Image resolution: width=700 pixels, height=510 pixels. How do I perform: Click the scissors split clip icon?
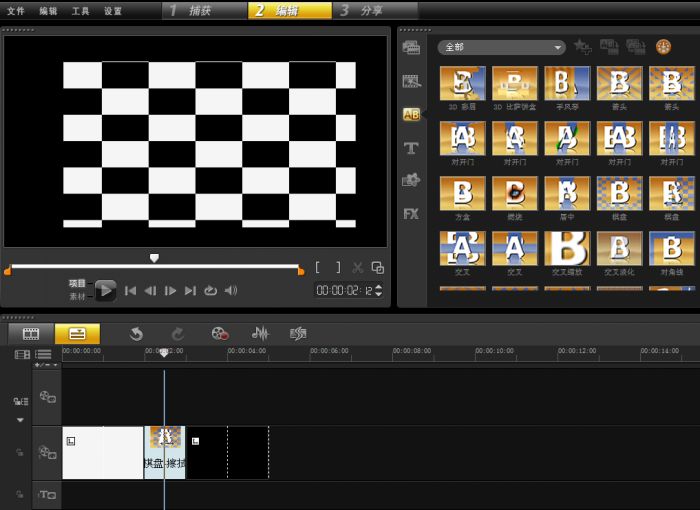click(357, 267)
